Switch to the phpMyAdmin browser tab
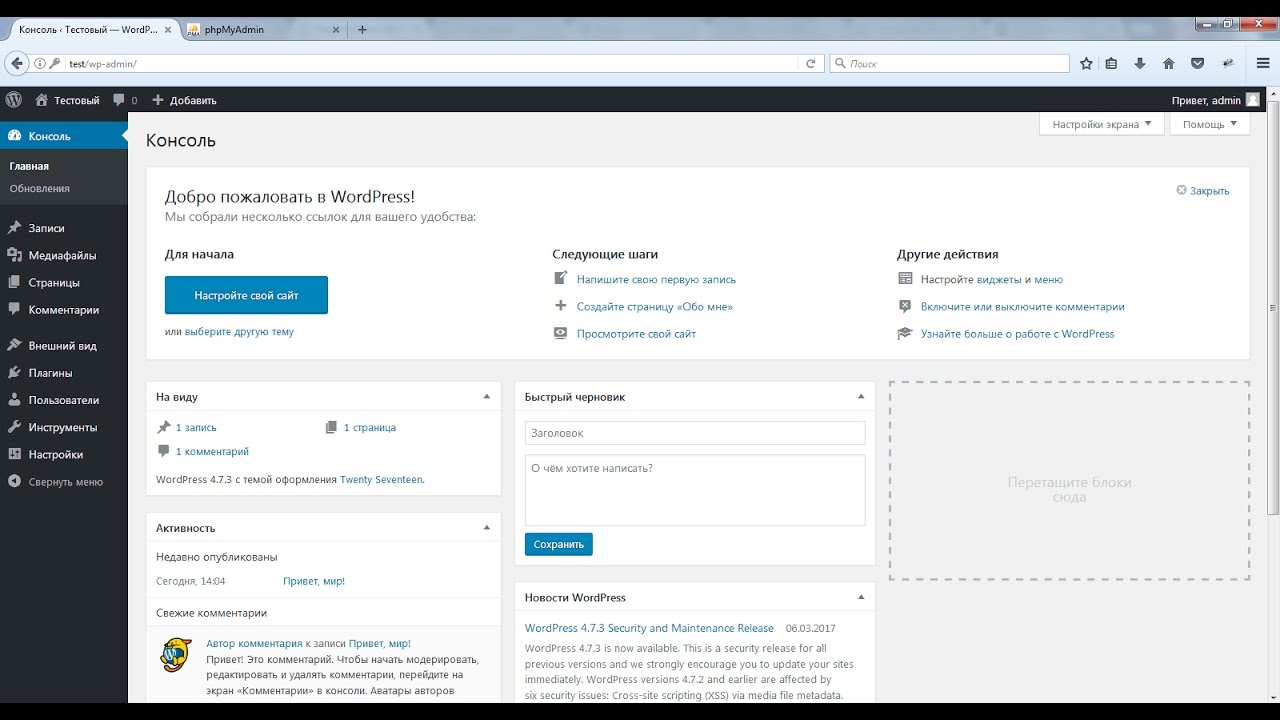The image size is (1280, 720). [x=264, y=29]
